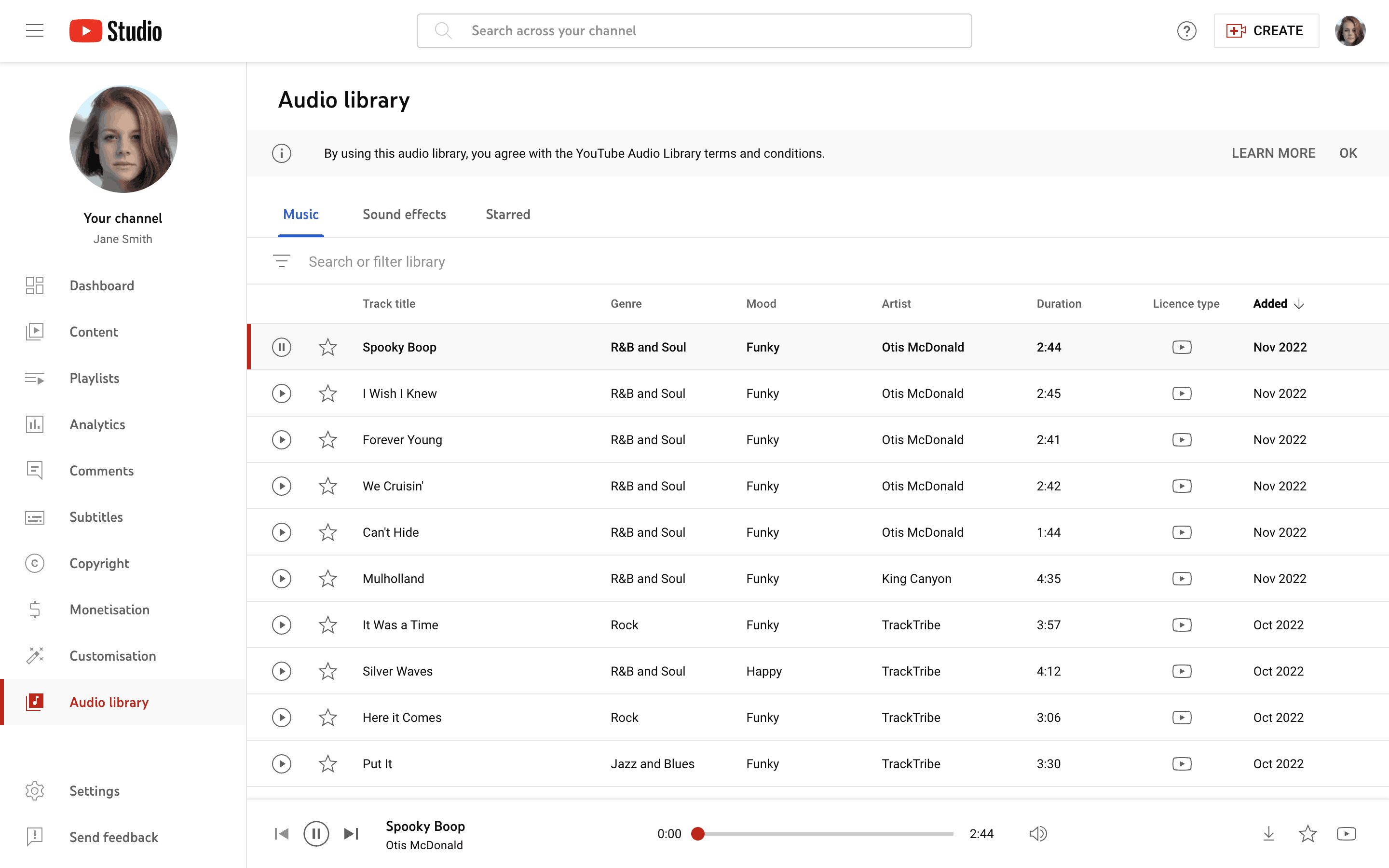Click LEARN MORE about audio library terms
Viewport: 1389px width, 868px height.
point(1273,153)
